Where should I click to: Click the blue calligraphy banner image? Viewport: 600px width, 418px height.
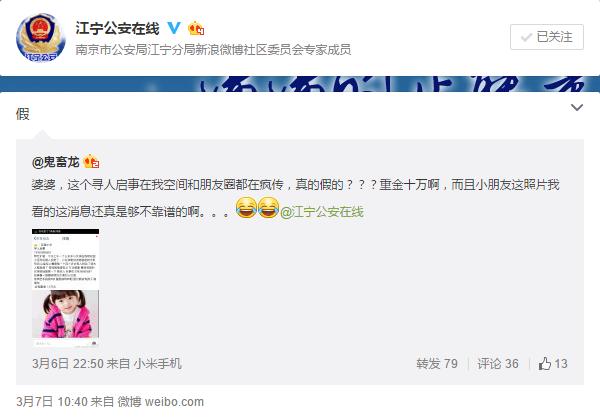(x=300, y=84)
